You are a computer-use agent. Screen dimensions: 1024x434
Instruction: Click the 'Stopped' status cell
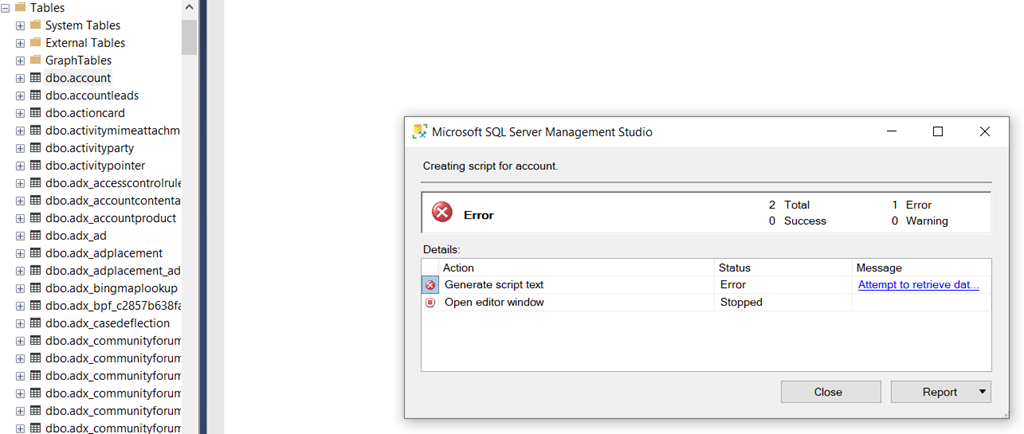784,303
